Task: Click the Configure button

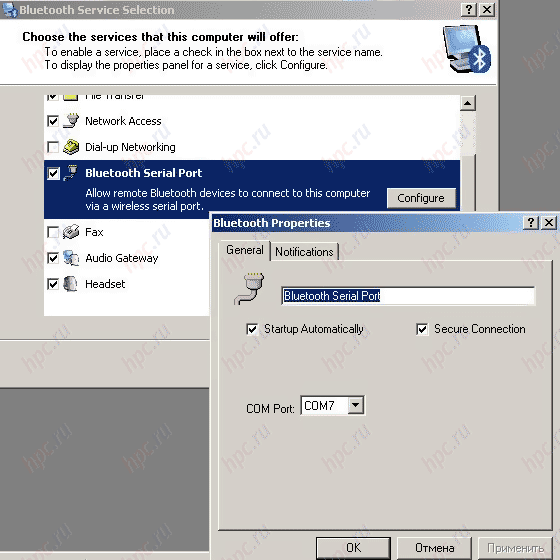Action: 421,198
